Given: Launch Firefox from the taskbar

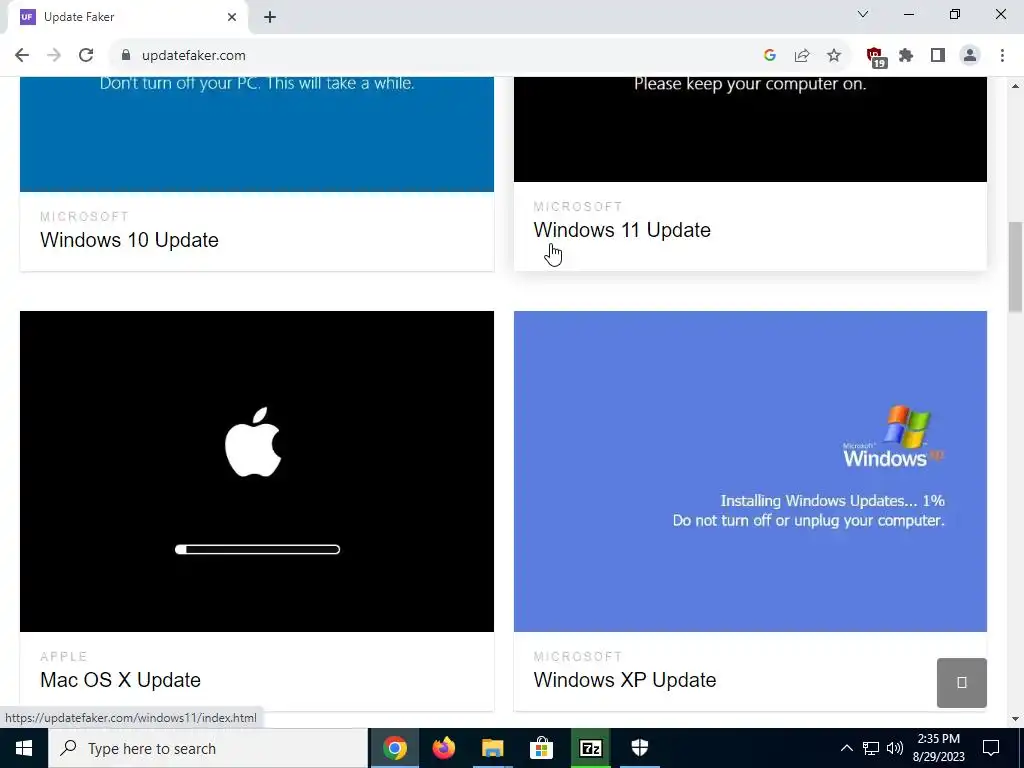Looking at the screenshot, I should pos(443,748).
